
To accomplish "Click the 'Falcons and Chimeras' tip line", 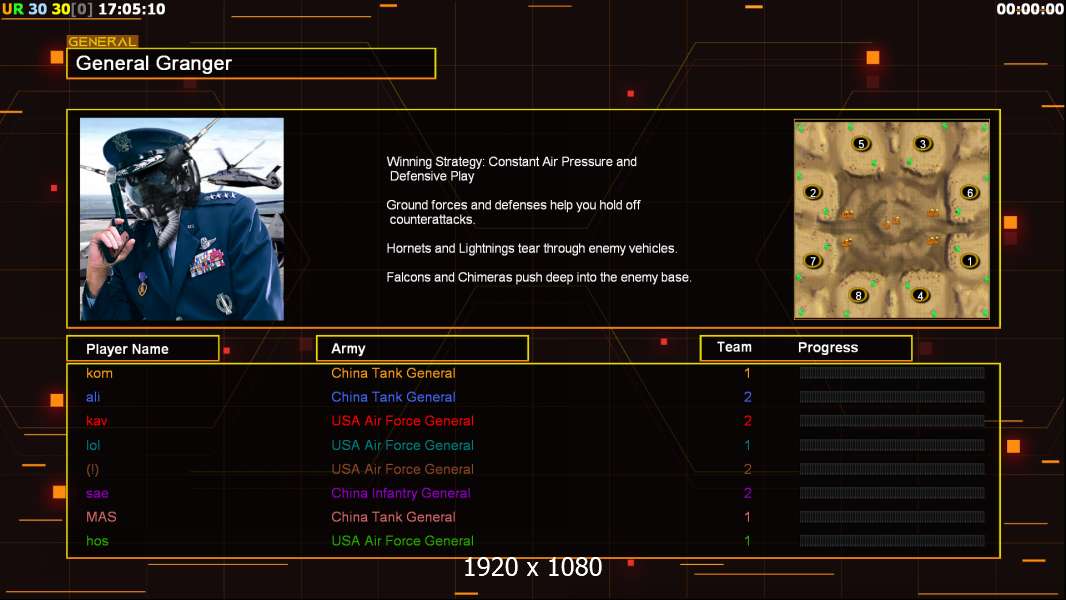I will coord(538,277).
